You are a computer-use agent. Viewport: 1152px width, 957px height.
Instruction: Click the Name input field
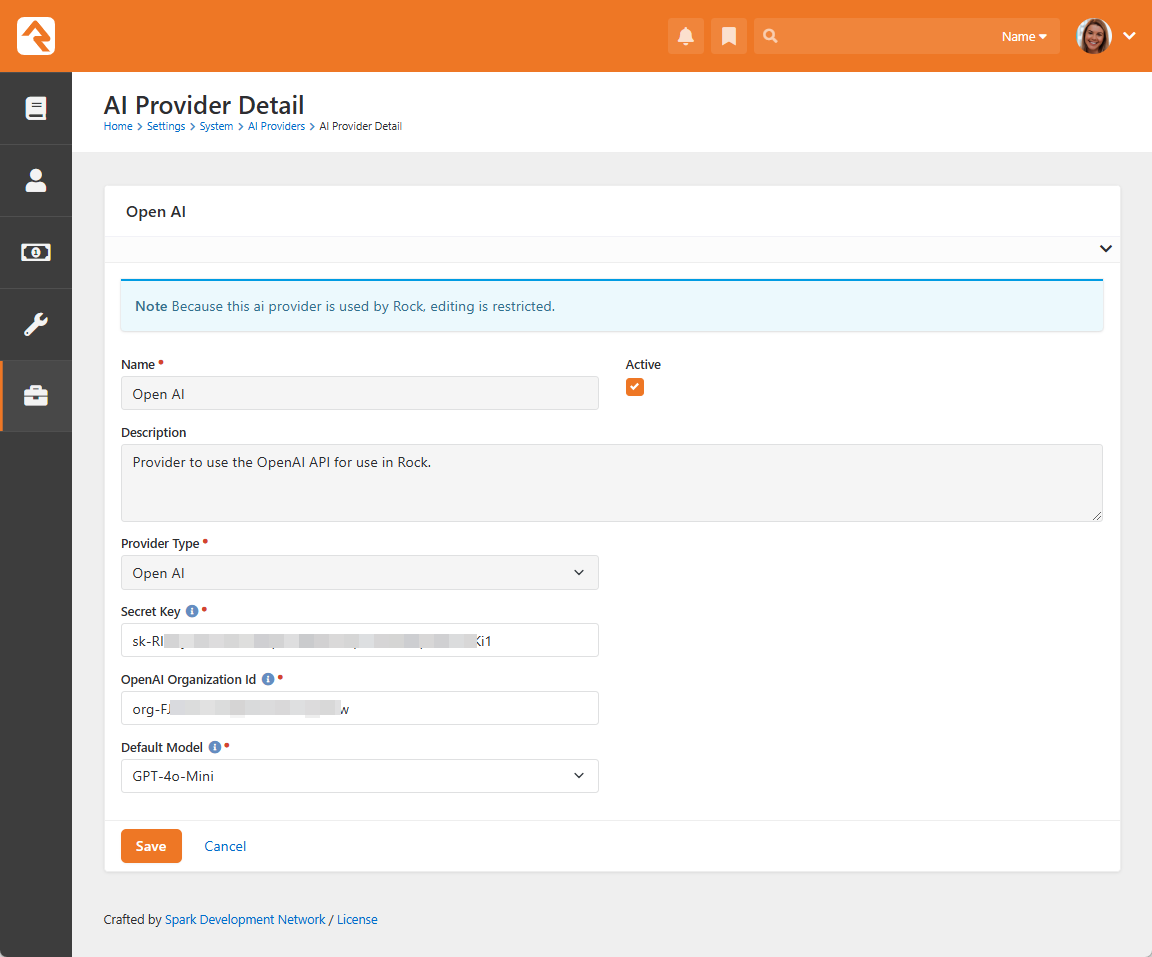[x=359, y=394]
